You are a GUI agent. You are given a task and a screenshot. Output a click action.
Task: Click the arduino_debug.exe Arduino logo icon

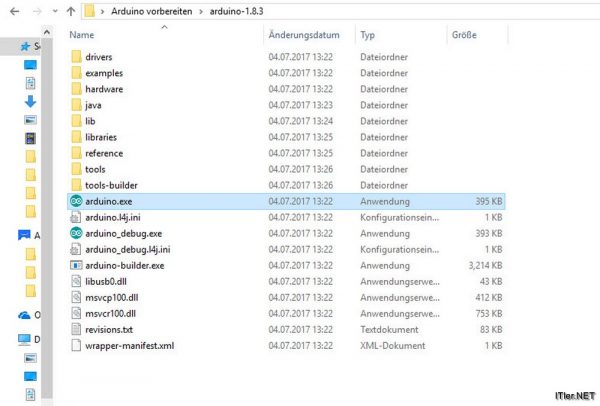76,233
